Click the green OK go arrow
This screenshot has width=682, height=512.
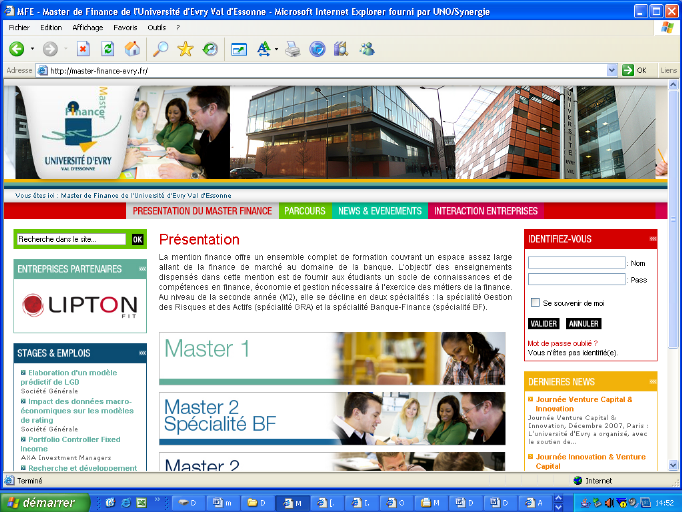628,70
